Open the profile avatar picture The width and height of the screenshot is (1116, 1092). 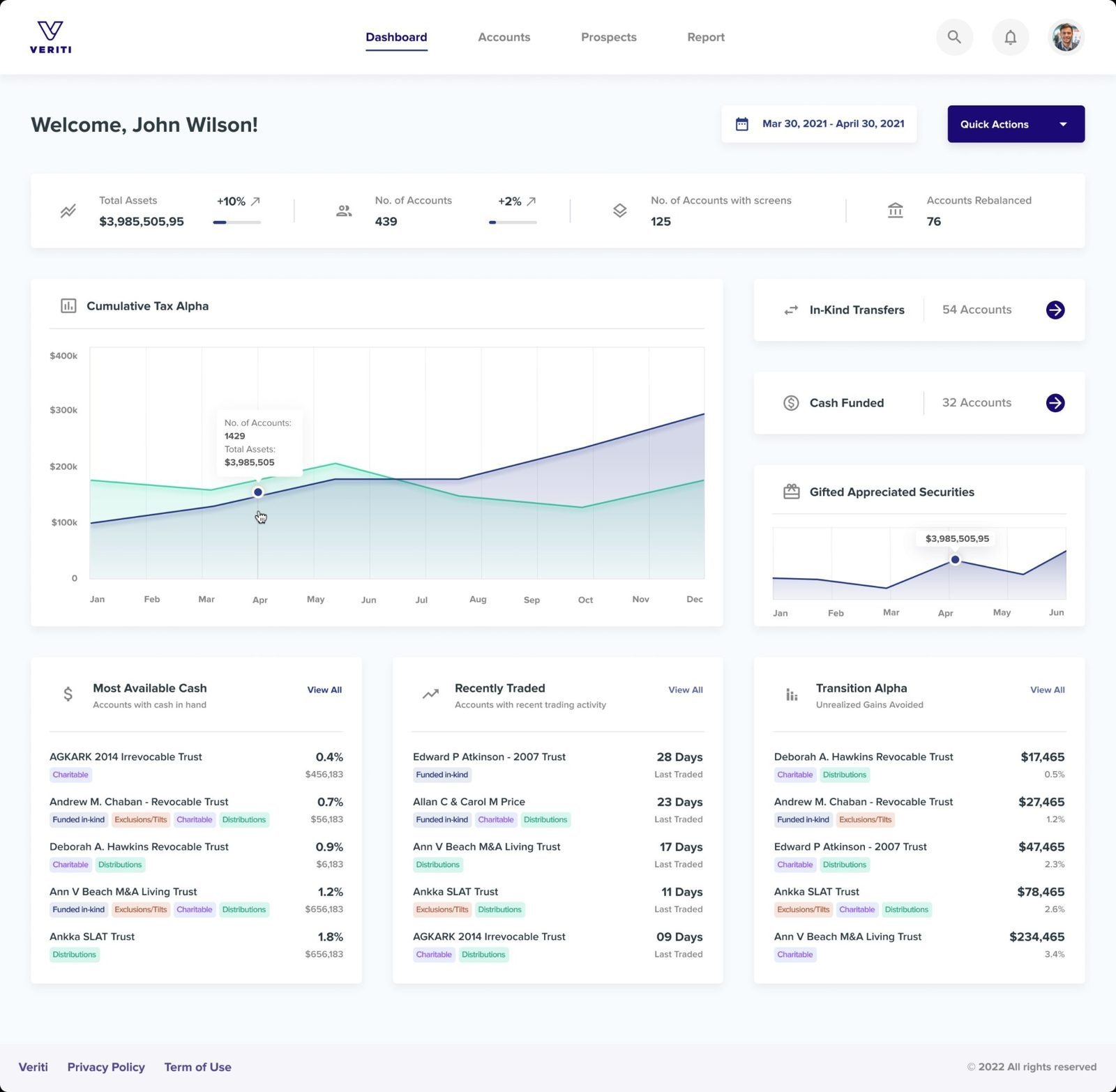tap(1066, 37)
